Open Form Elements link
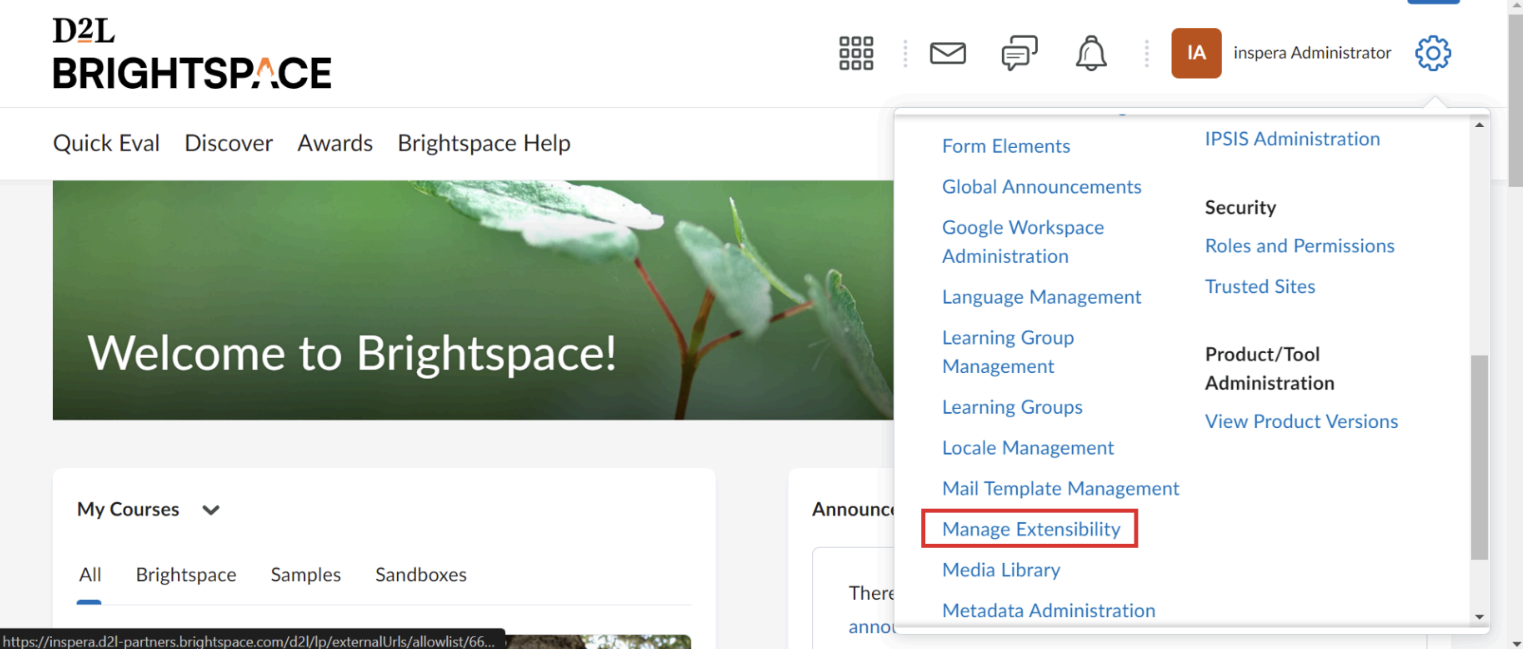This screenshot has height=649, width=1523. (x=1006, y=146)
